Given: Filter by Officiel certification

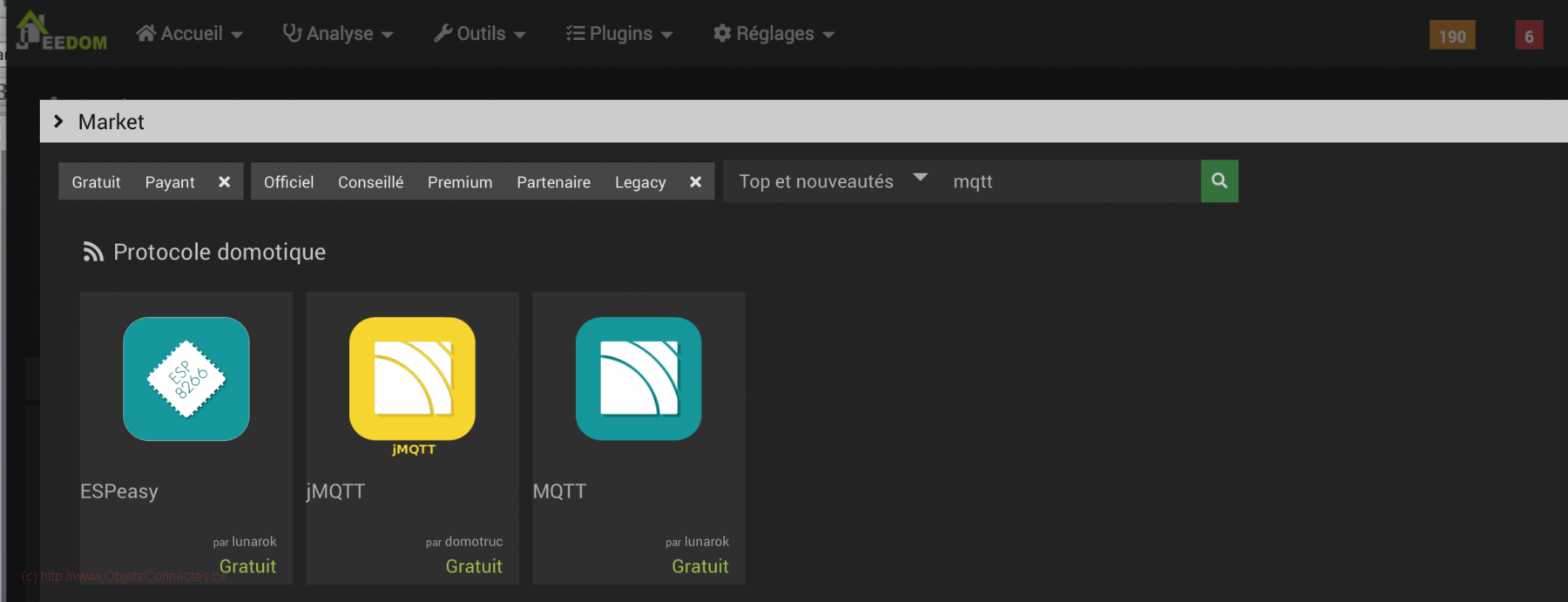Looking at the screenshot, I should [288, 182].
